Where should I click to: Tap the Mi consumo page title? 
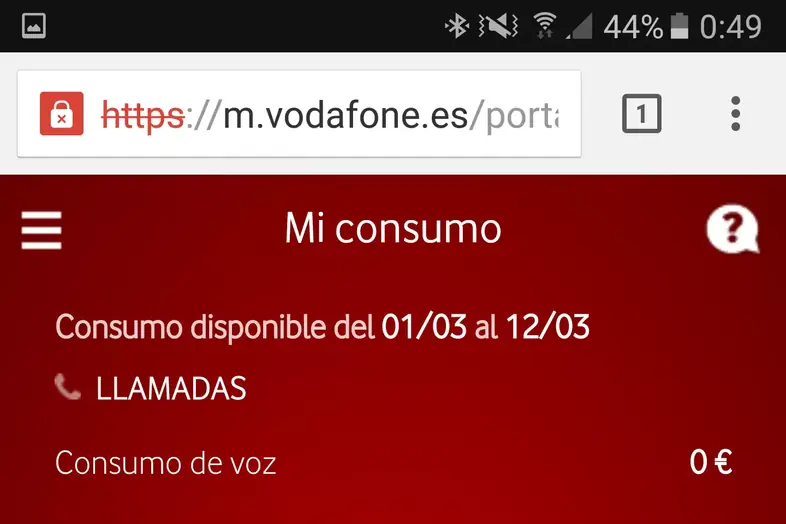pyautogui.click(x=393, y=229)
